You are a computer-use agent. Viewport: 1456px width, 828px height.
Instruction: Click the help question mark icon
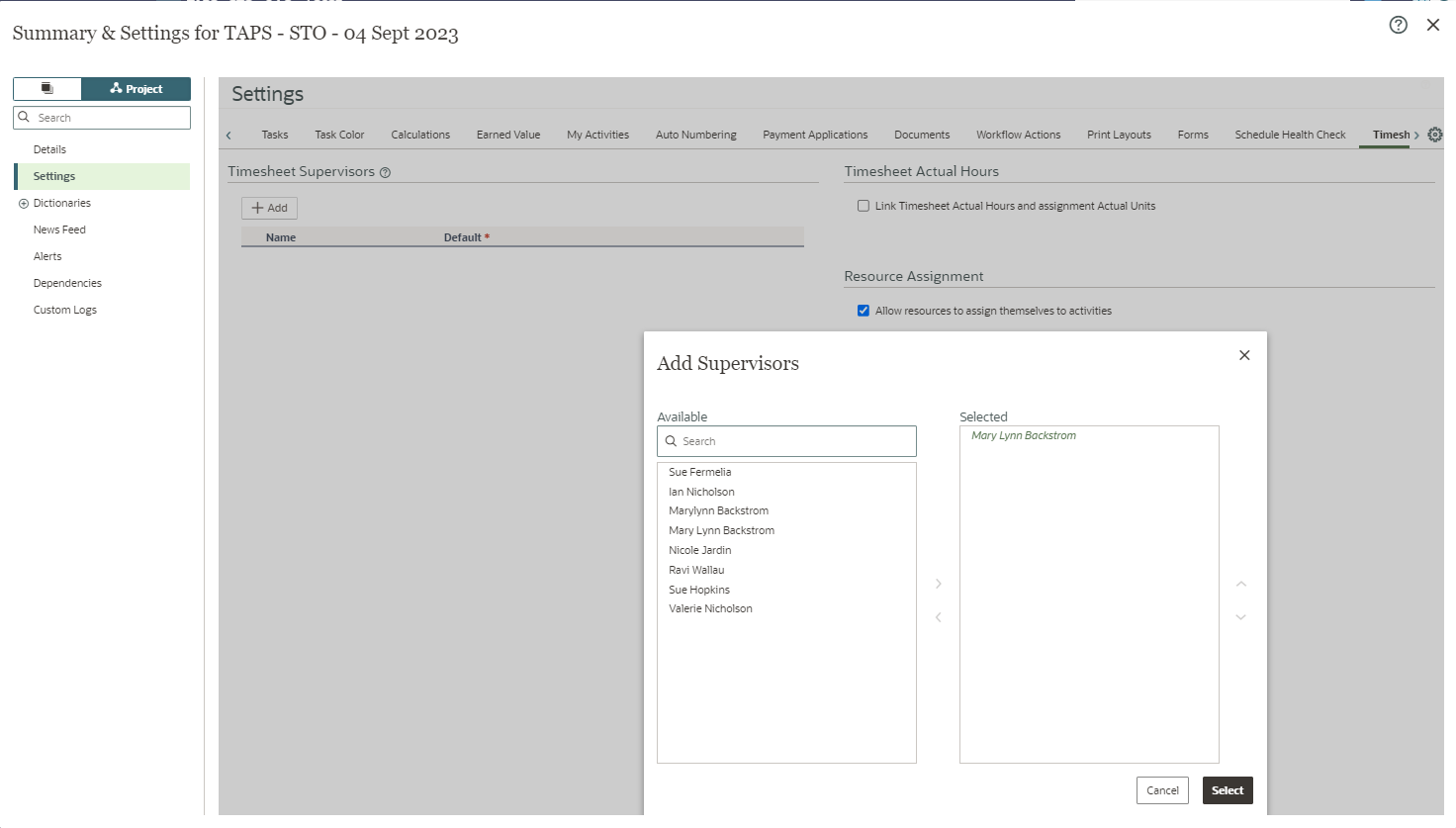1398,26
